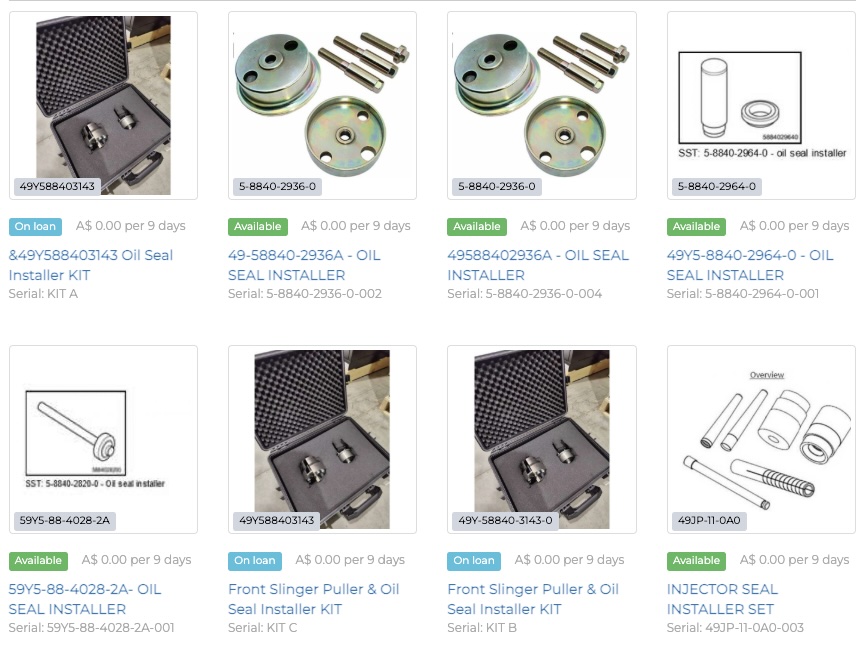Click the On loan badge for KIT A
Image resolution: width=867 pixels, height=646 pixels.
(x=35, y=226)
